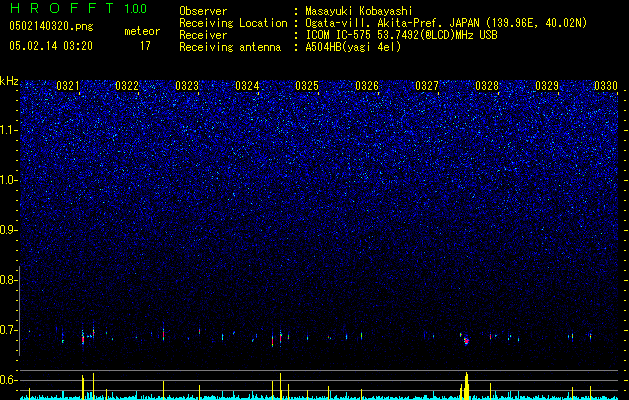Click the strong meteor echo before 0328
The width and height of the screenshot is (629, 400).
(466, 341)
